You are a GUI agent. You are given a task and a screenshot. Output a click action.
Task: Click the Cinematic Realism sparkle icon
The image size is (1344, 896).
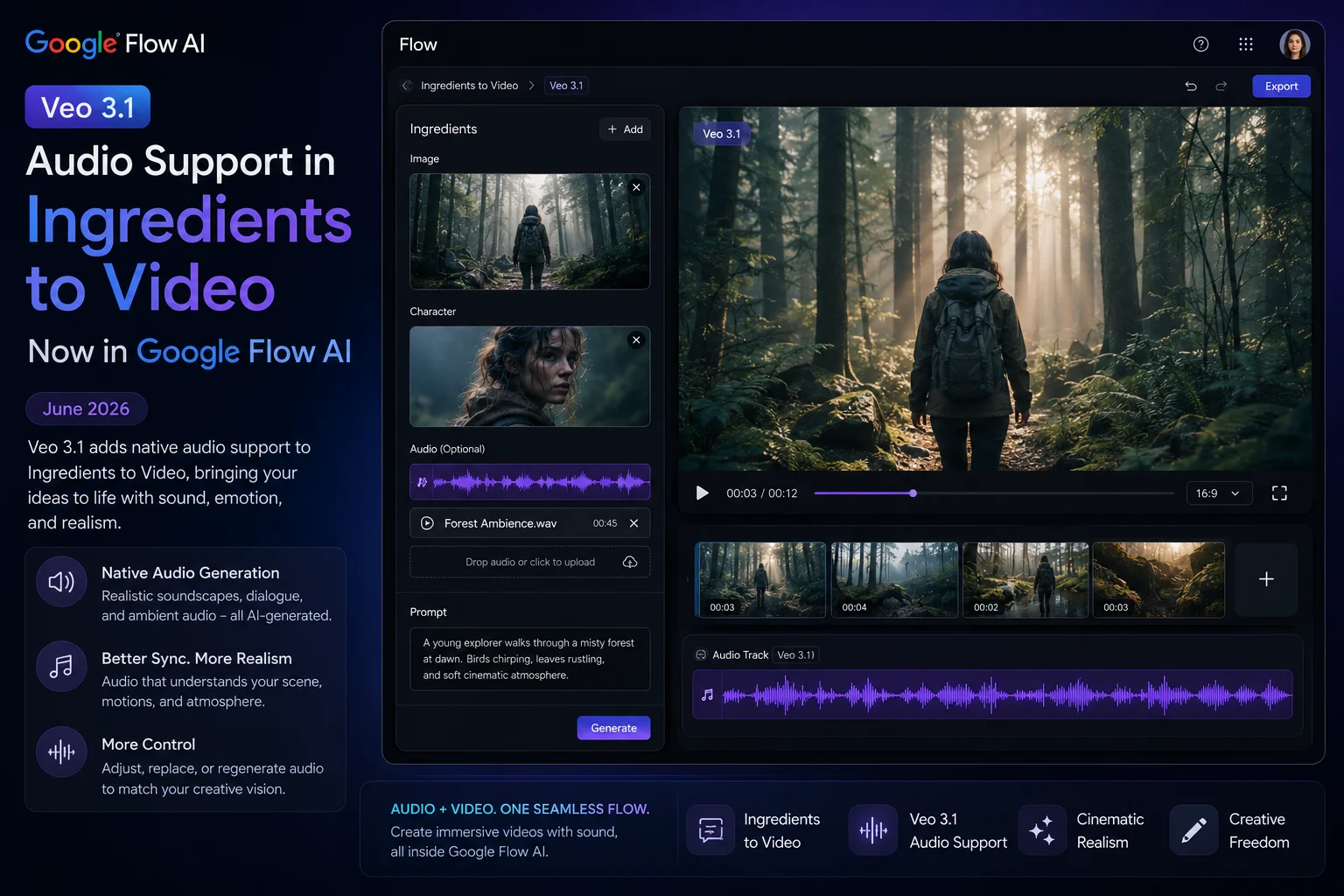1041,829
